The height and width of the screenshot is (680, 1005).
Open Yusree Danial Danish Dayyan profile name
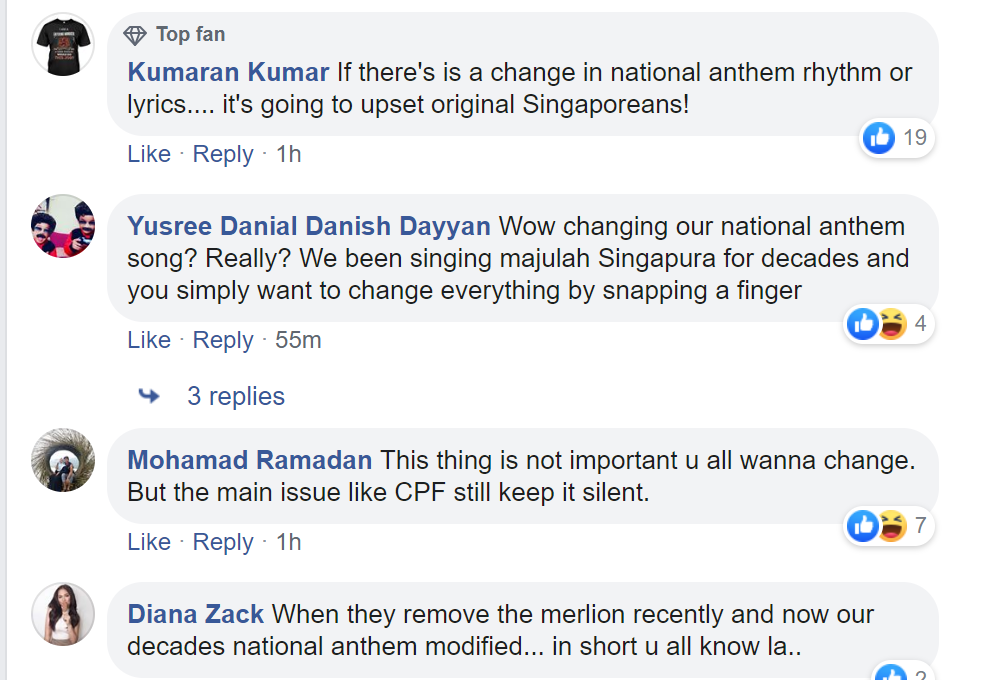(309, 226)
